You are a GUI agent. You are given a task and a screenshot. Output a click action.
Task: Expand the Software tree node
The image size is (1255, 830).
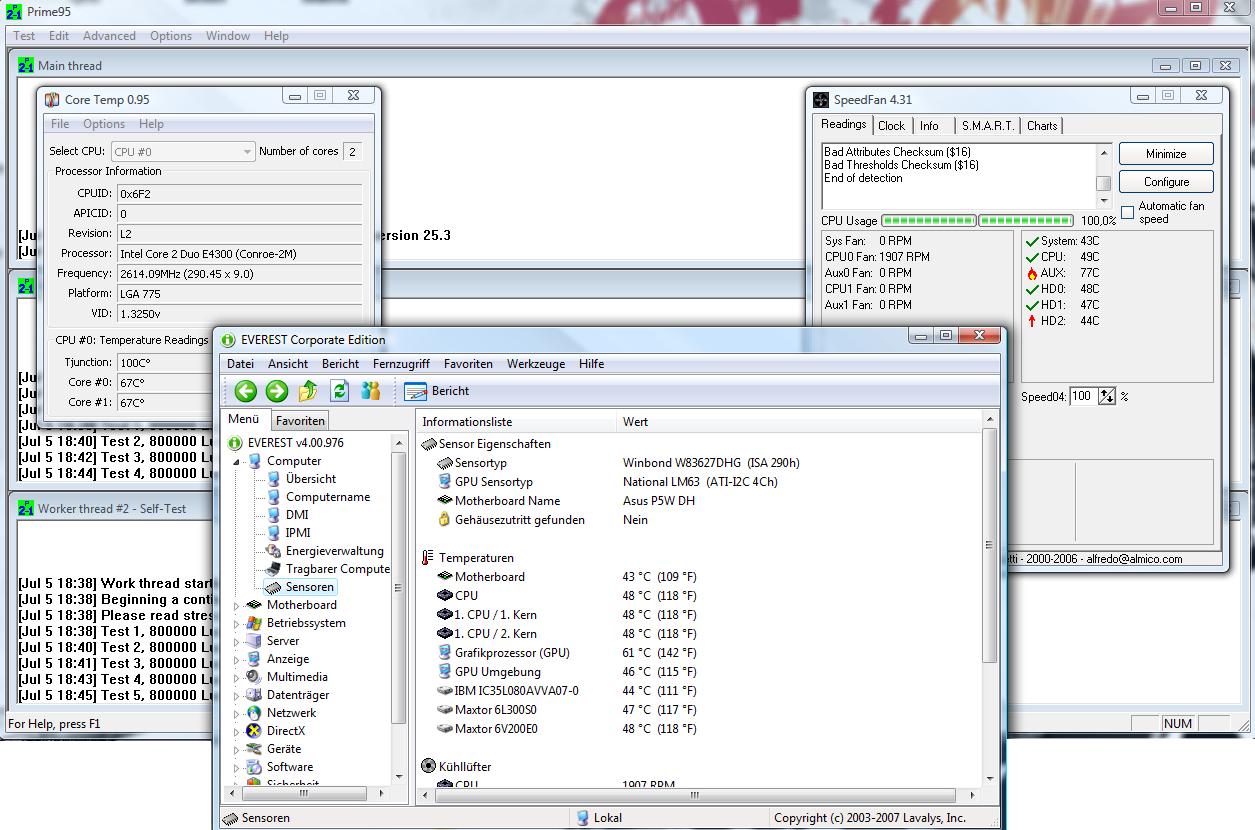pyautogui.click(x=238, y=768)
